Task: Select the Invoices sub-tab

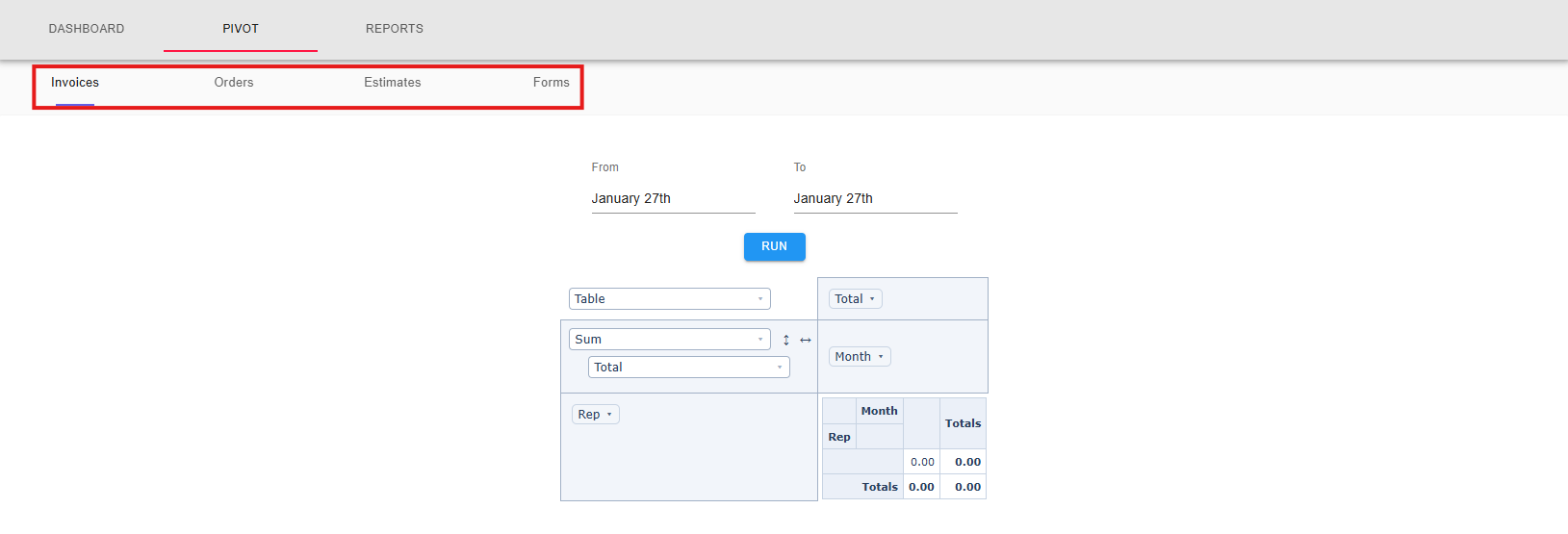Action: click(x=75, y=83)
